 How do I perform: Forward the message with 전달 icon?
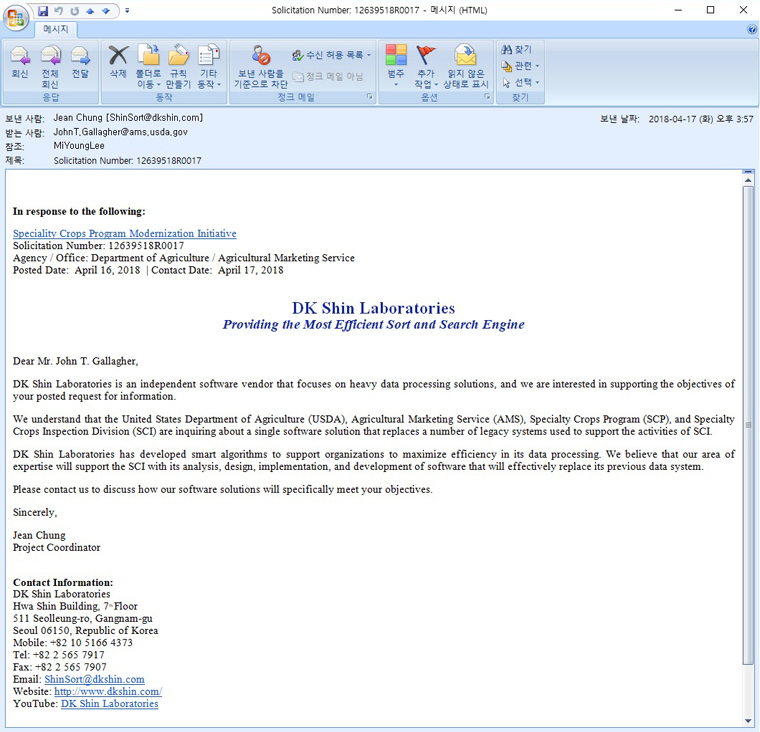80,62
